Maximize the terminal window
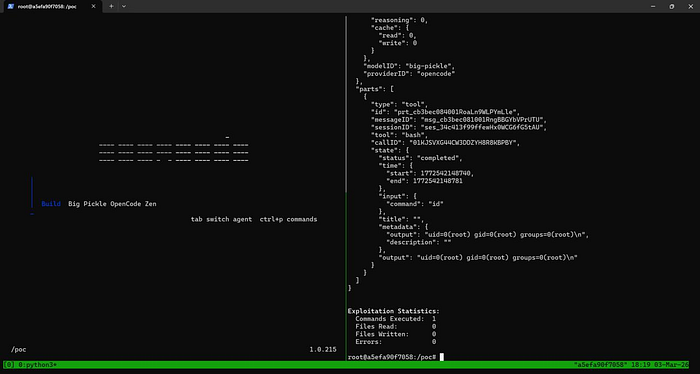700x374 pixels. (x=671, y=6)
